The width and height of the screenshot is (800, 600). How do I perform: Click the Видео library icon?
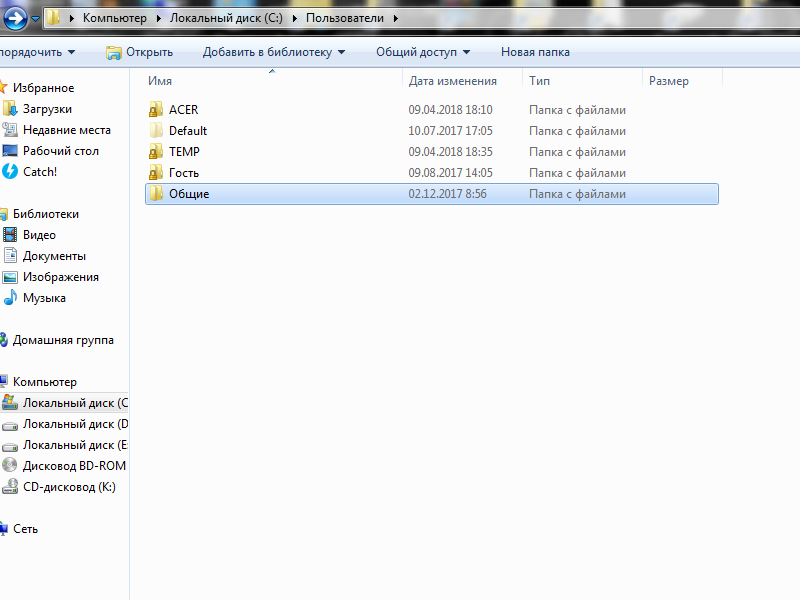click(10, 235)
